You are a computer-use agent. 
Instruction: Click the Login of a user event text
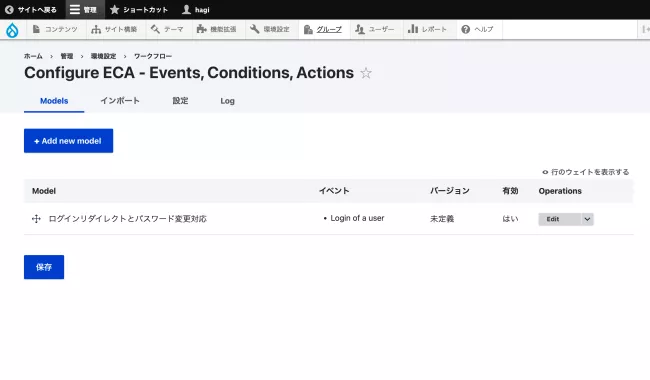pos(357,218)
